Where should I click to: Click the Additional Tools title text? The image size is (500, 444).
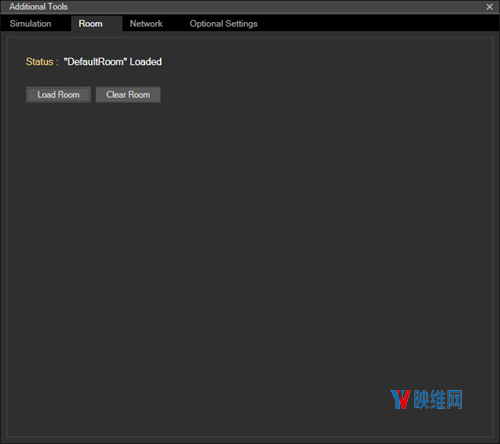38,7
